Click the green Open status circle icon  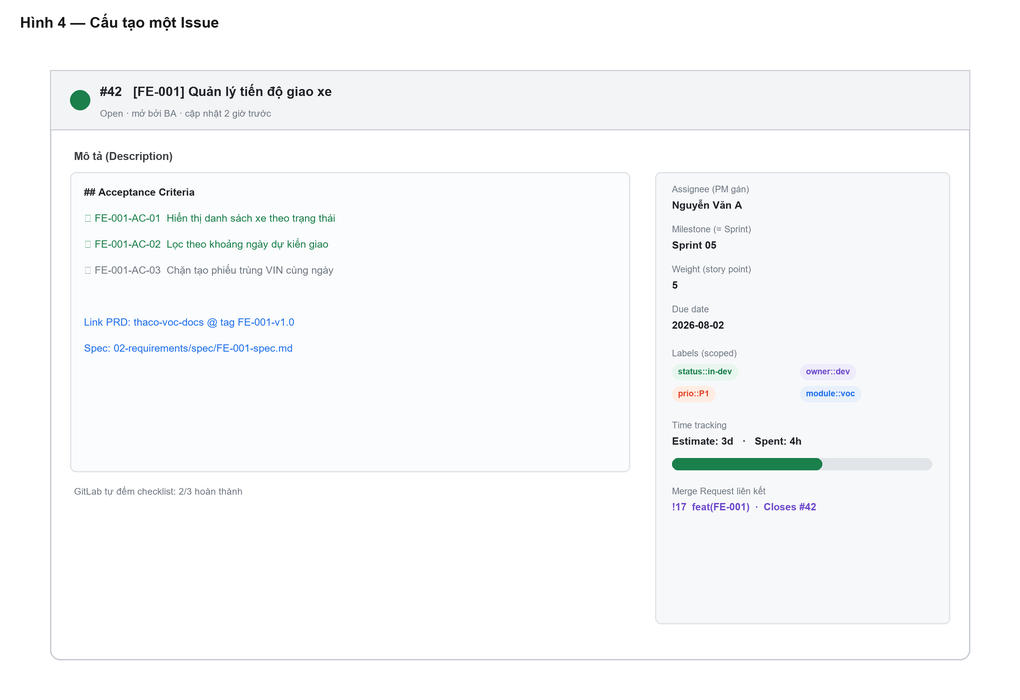80,100
